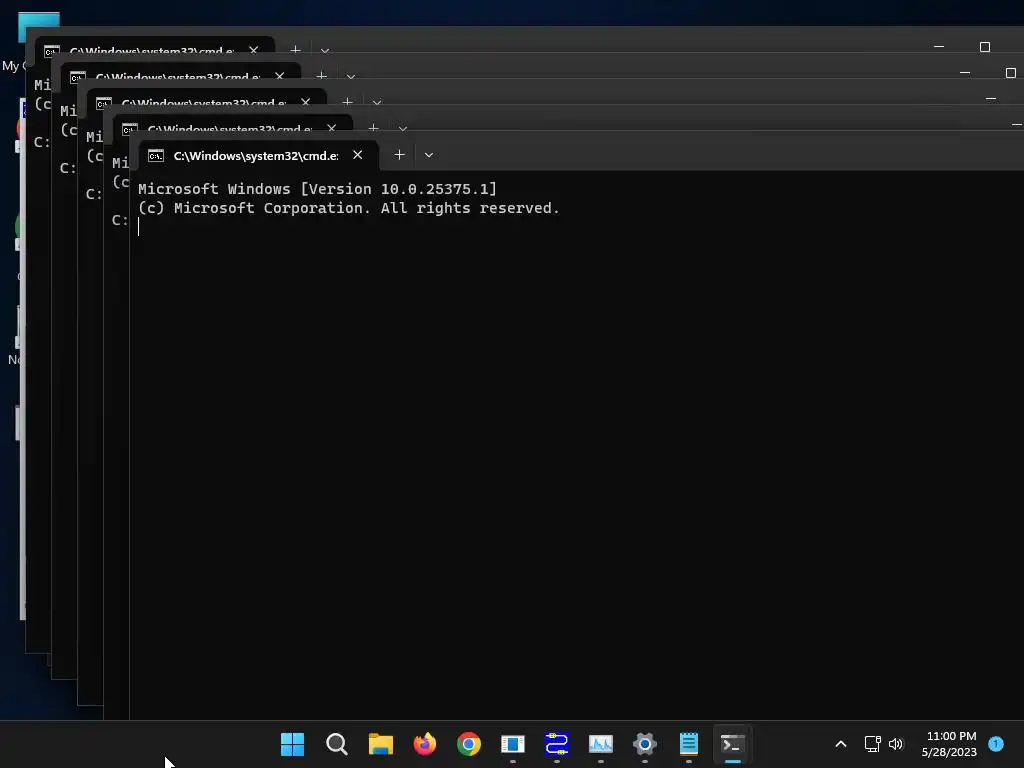This screenshot has width=1024, height=768.
Task: Click the 'Microsoft Windows [Version 10.0.25375.1]' line
Action: coord(317,189)
